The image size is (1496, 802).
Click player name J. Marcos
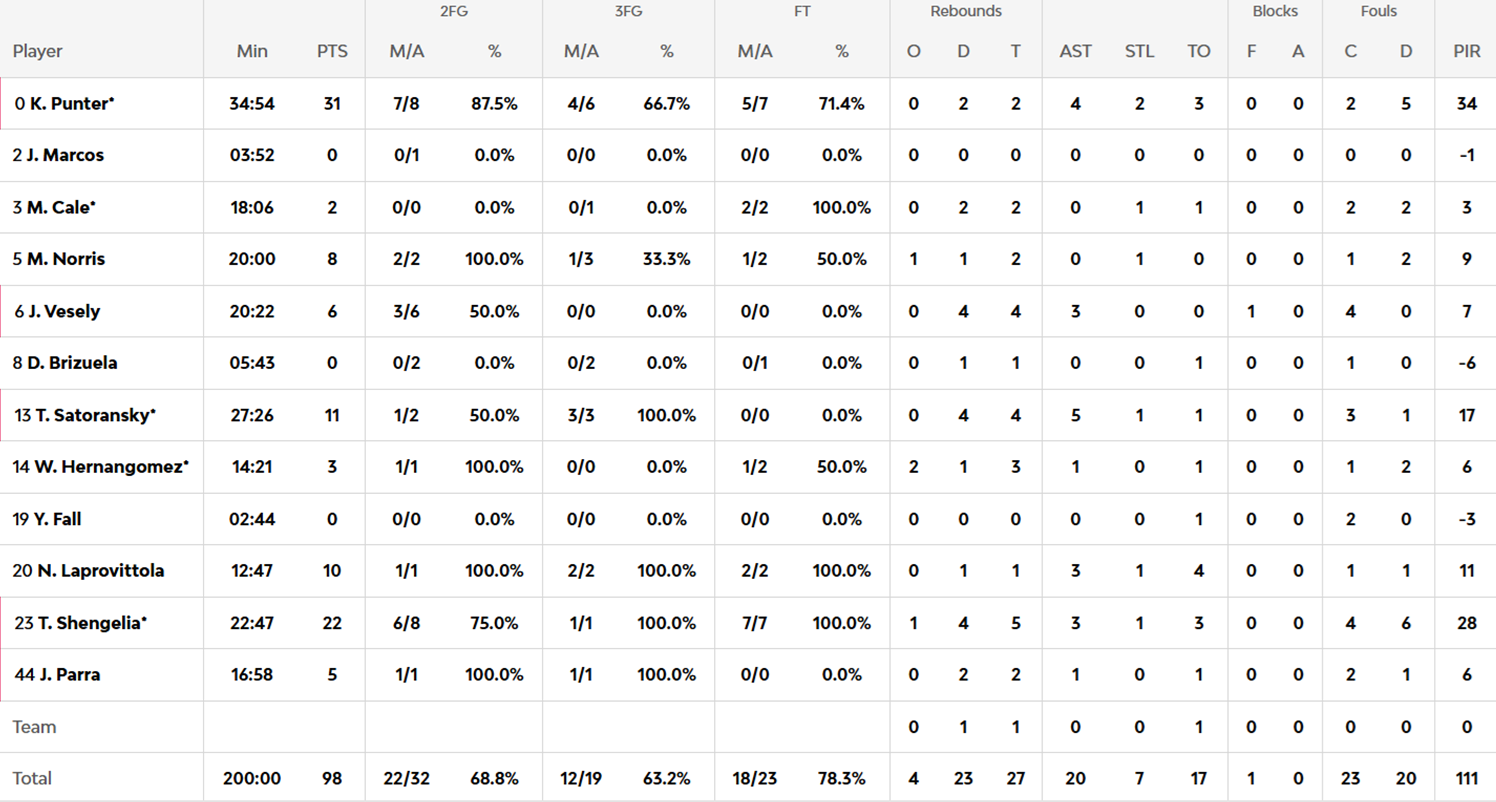[x=73, y=155]
